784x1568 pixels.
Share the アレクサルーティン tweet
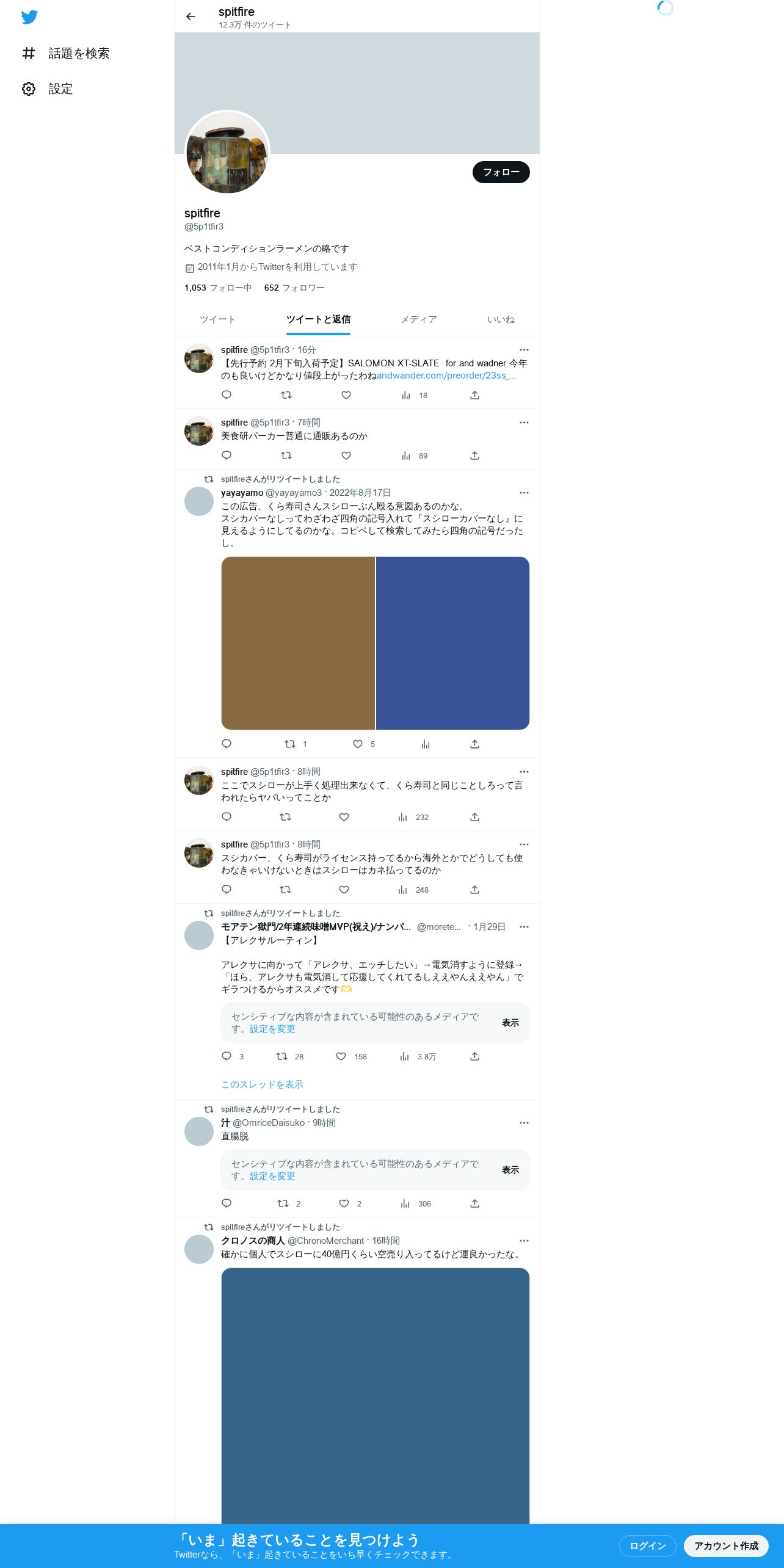coord(474,1056)
